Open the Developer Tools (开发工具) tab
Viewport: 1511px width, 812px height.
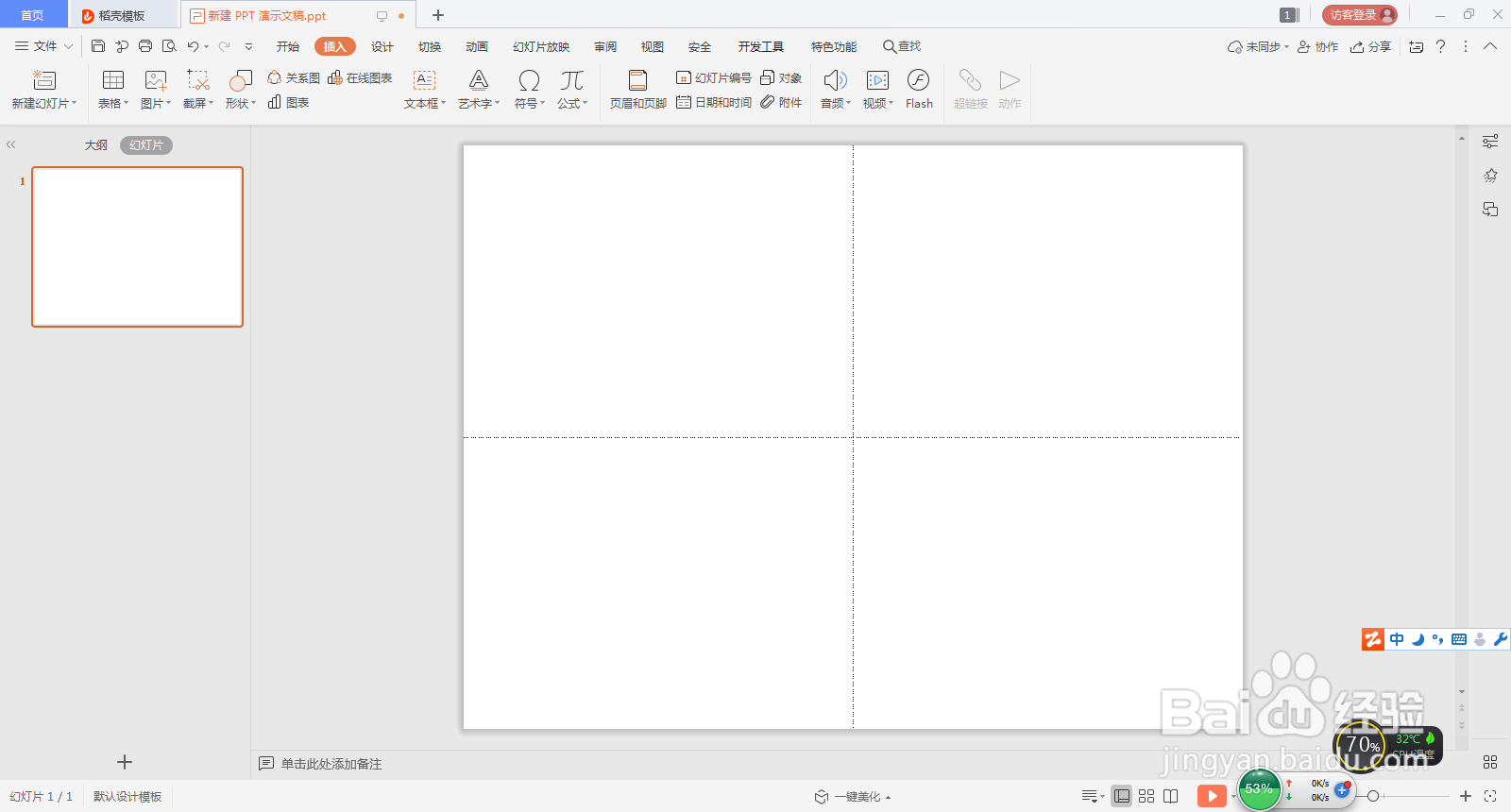click(761, 46)
